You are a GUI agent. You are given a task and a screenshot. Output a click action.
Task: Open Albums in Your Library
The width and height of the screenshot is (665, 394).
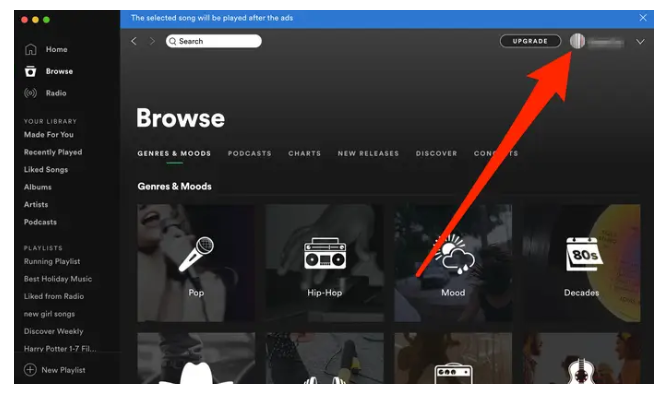(x=38, y=187)
